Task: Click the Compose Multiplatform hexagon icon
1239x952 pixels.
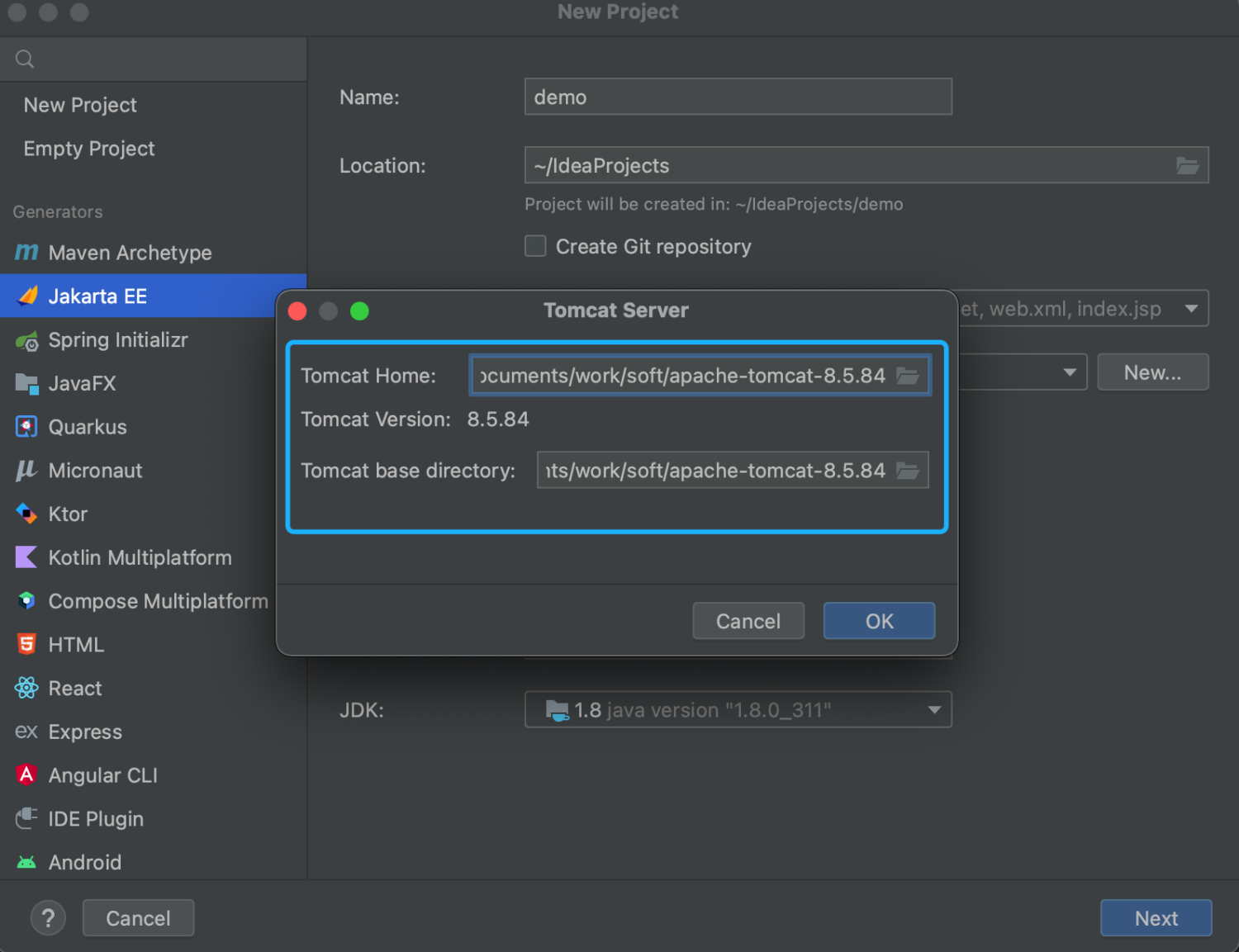Action: pos(26,601)
